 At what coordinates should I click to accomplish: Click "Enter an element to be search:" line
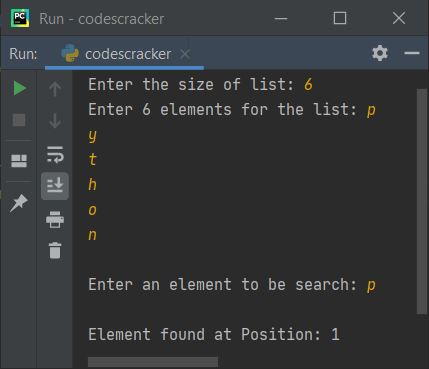232,285
